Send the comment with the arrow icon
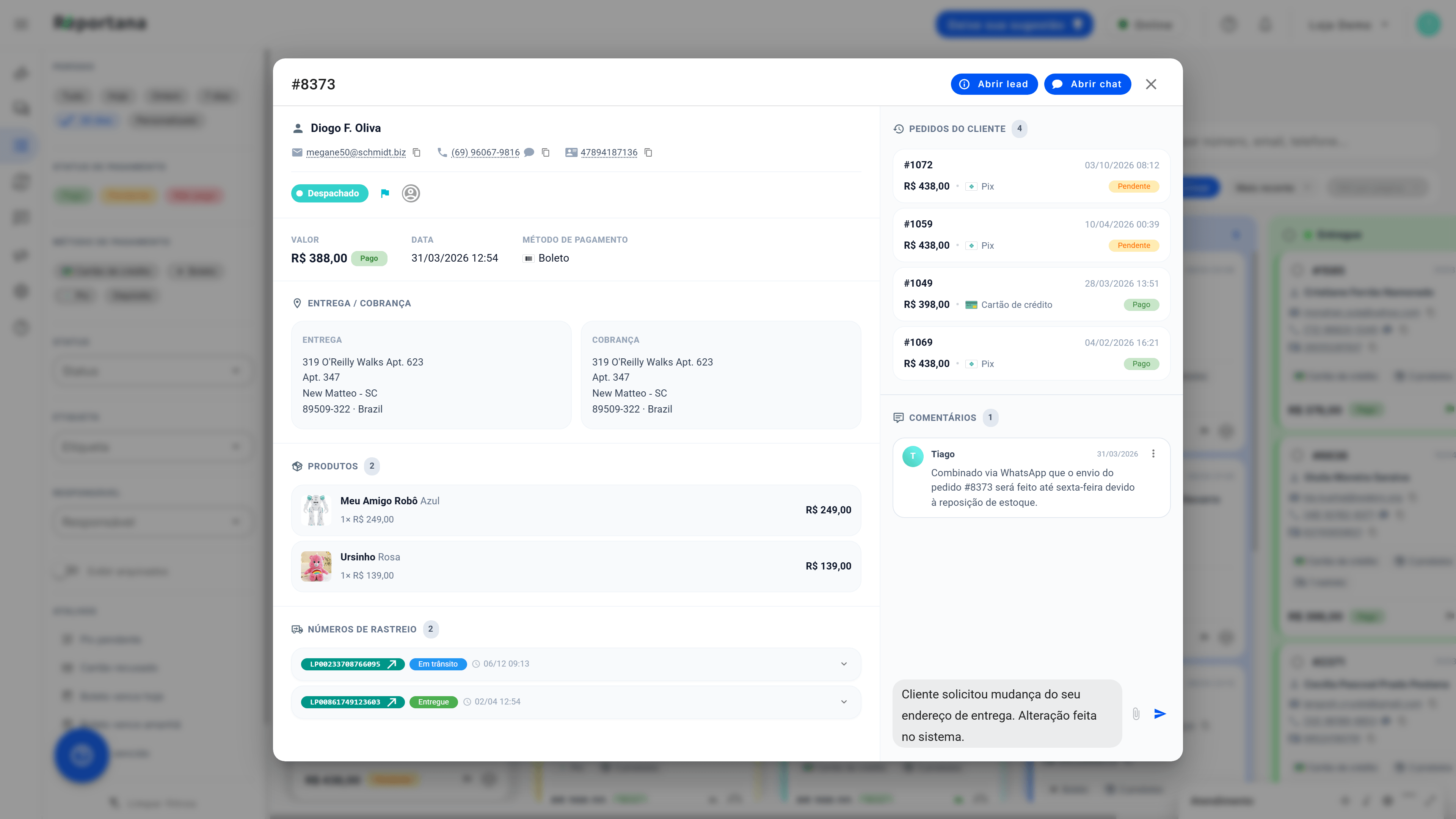The height and width of the screenshot is (819, 1456). [1160, 714]
